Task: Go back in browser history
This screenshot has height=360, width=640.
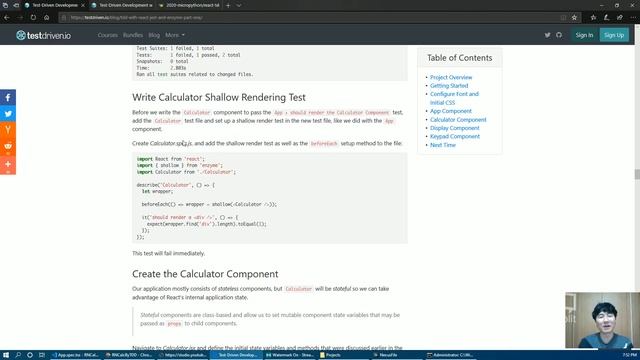Action: pyautogui.click(x=7, y=18)
